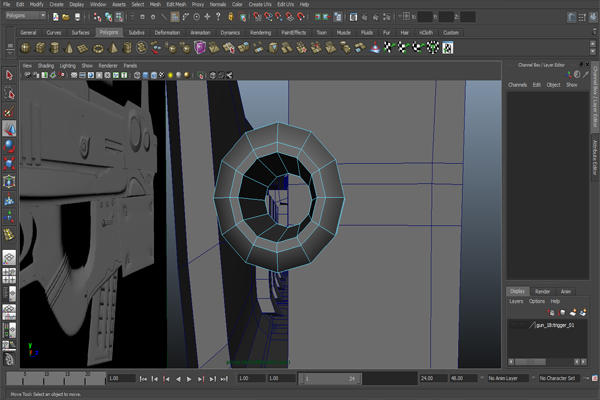The image size is (600, 400).
Task: Activate the Lasso select tool
Action: coord(9,93)
